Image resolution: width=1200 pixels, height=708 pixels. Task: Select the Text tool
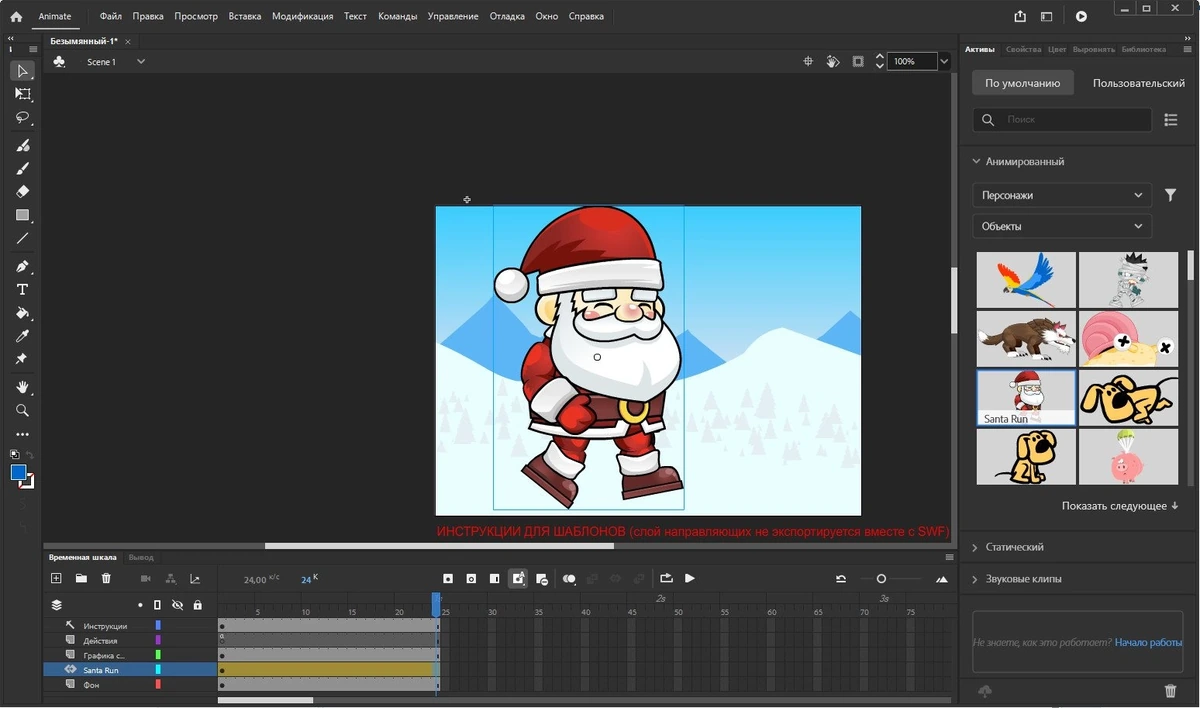tap(22, 289)
